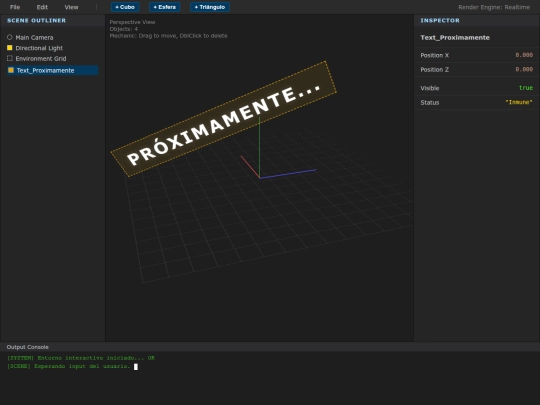Click the Inspector panel header

[x=477, y=20]
